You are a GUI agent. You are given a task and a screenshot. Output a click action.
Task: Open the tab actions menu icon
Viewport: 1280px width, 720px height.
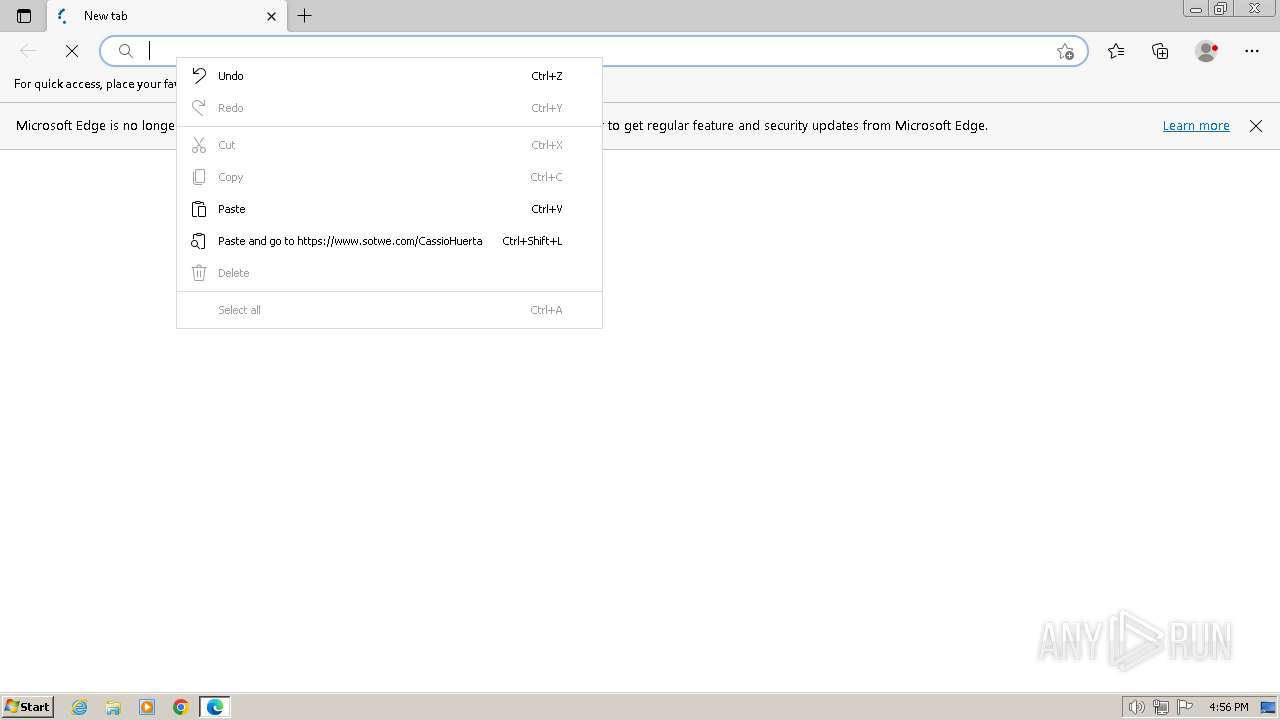click(x=24, y=16)
